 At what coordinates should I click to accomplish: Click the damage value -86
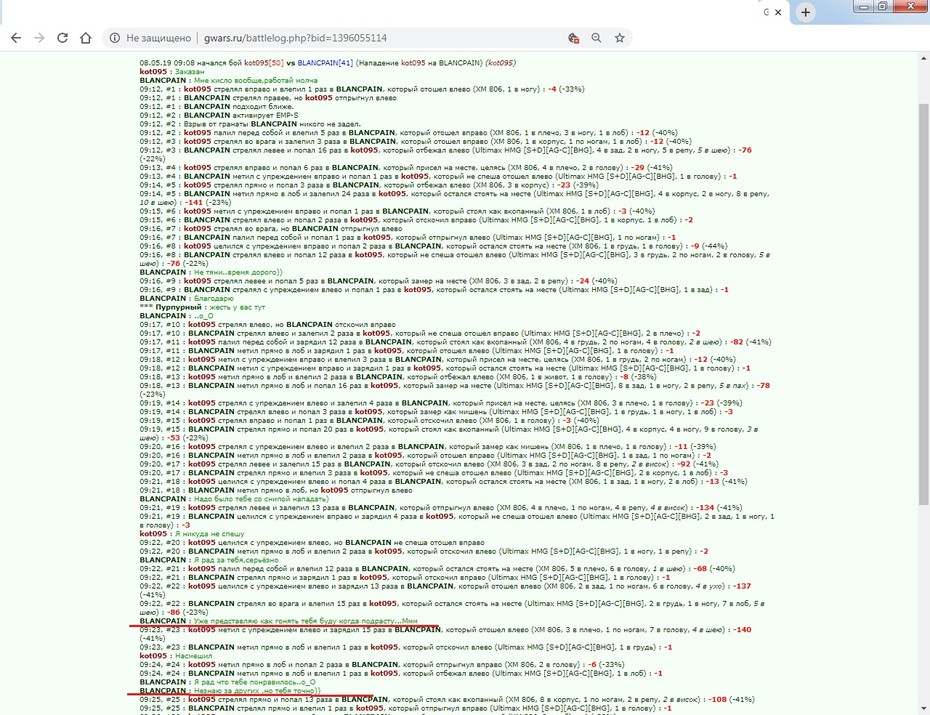pyautogui.click(x=173, y=612)
